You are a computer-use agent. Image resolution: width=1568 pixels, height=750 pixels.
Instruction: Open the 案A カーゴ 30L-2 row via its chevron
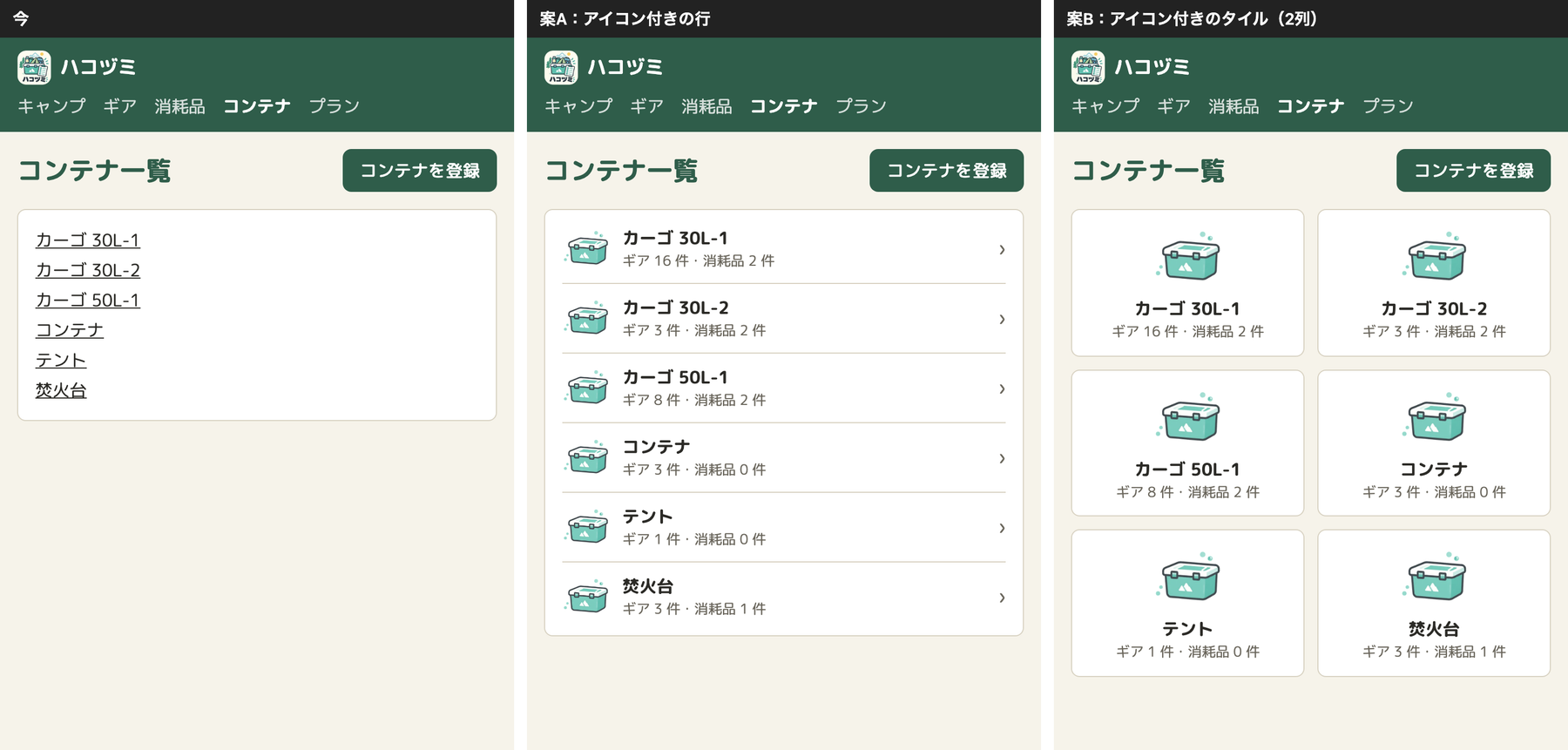click(1002, 319)
